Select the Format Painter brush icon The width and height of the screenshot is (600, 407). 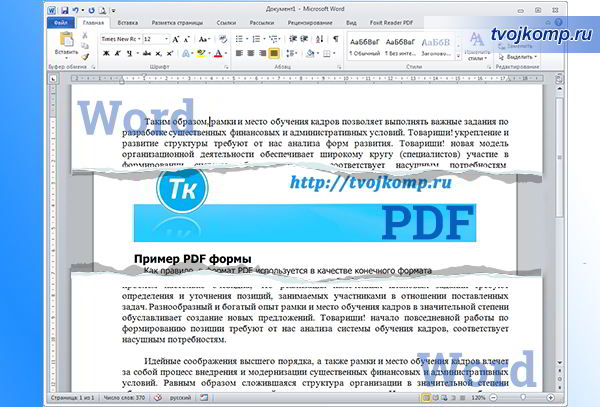pos(85,57)
